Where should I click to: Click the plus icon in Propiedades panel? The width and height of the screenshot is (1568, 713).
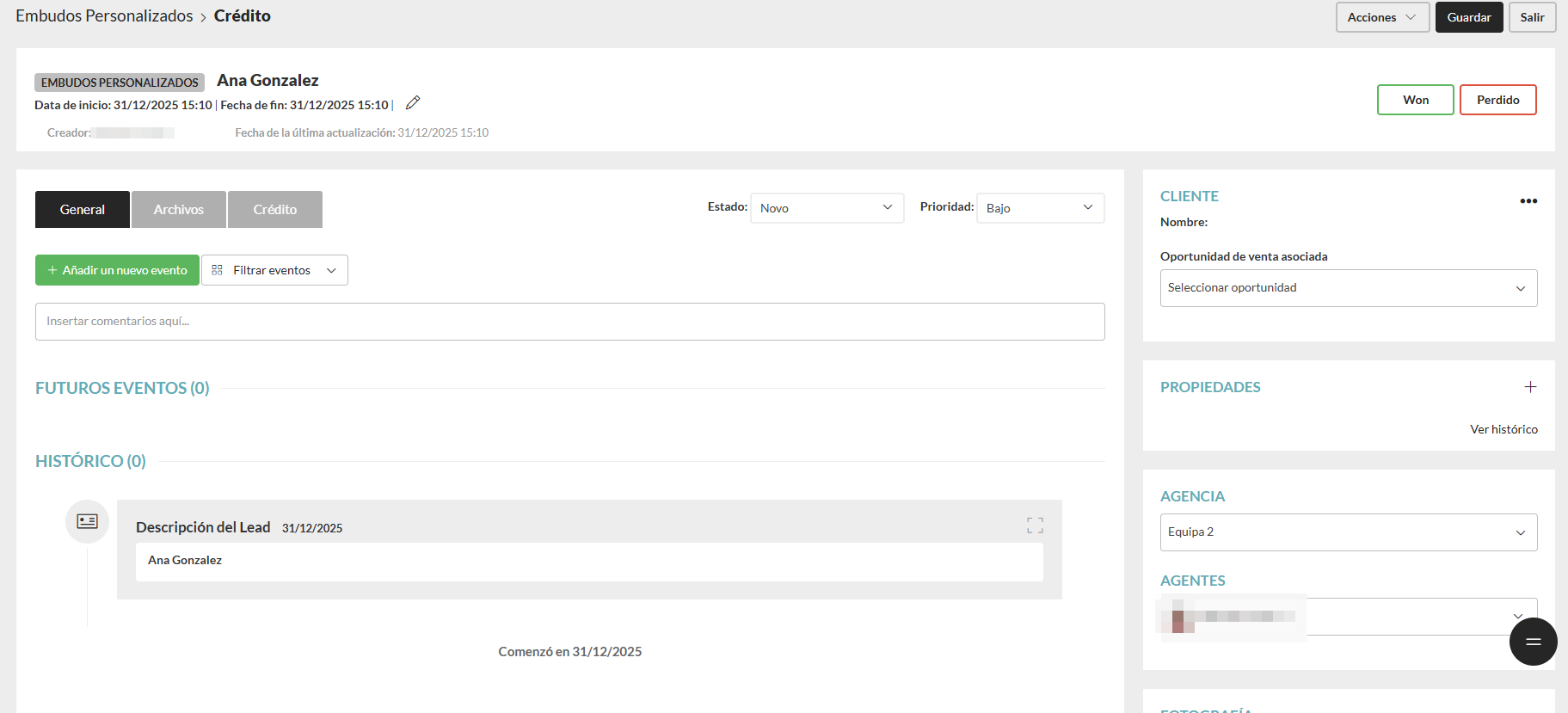click(1529, 387)
